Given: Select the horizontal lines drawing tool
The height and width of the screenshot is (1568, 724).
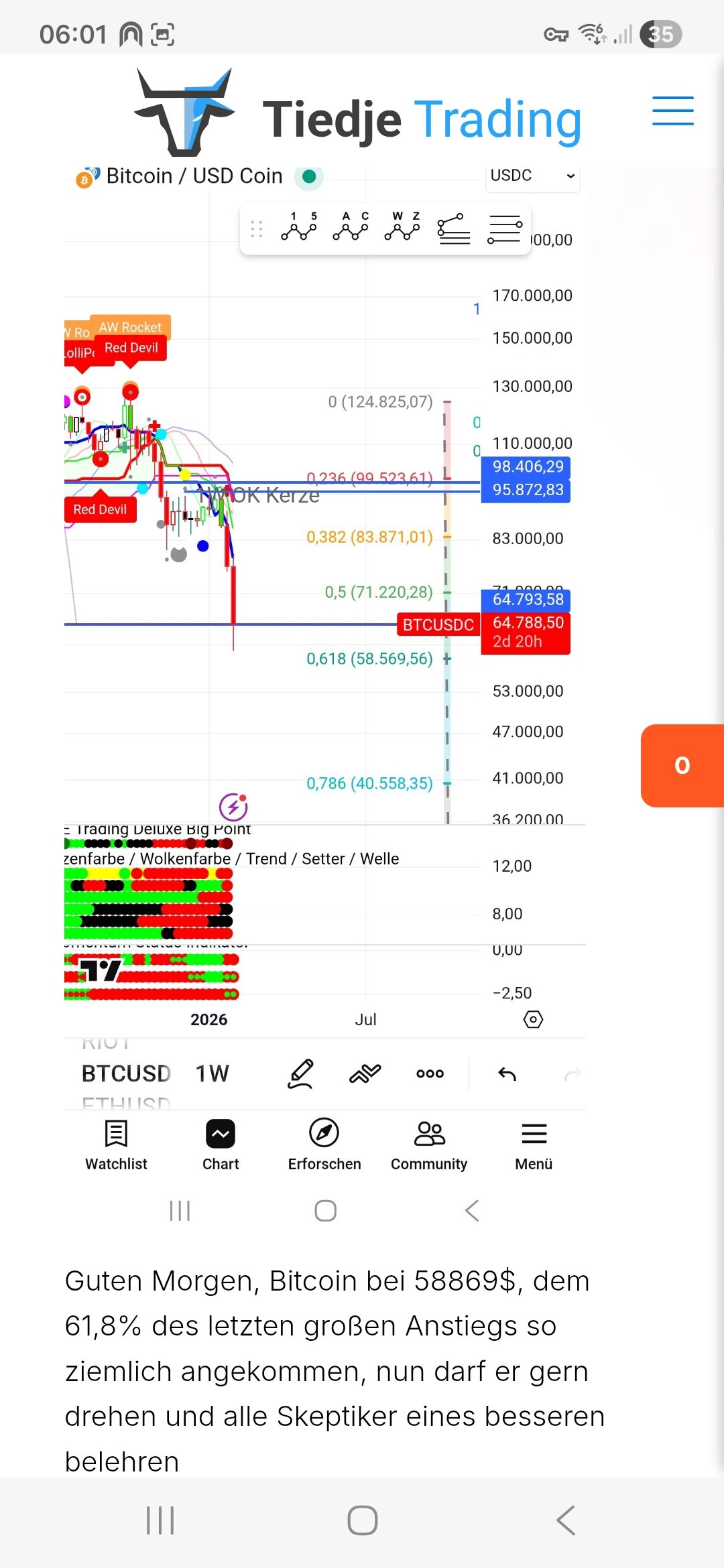Looking at the screenshot, I should pos(505,229).
